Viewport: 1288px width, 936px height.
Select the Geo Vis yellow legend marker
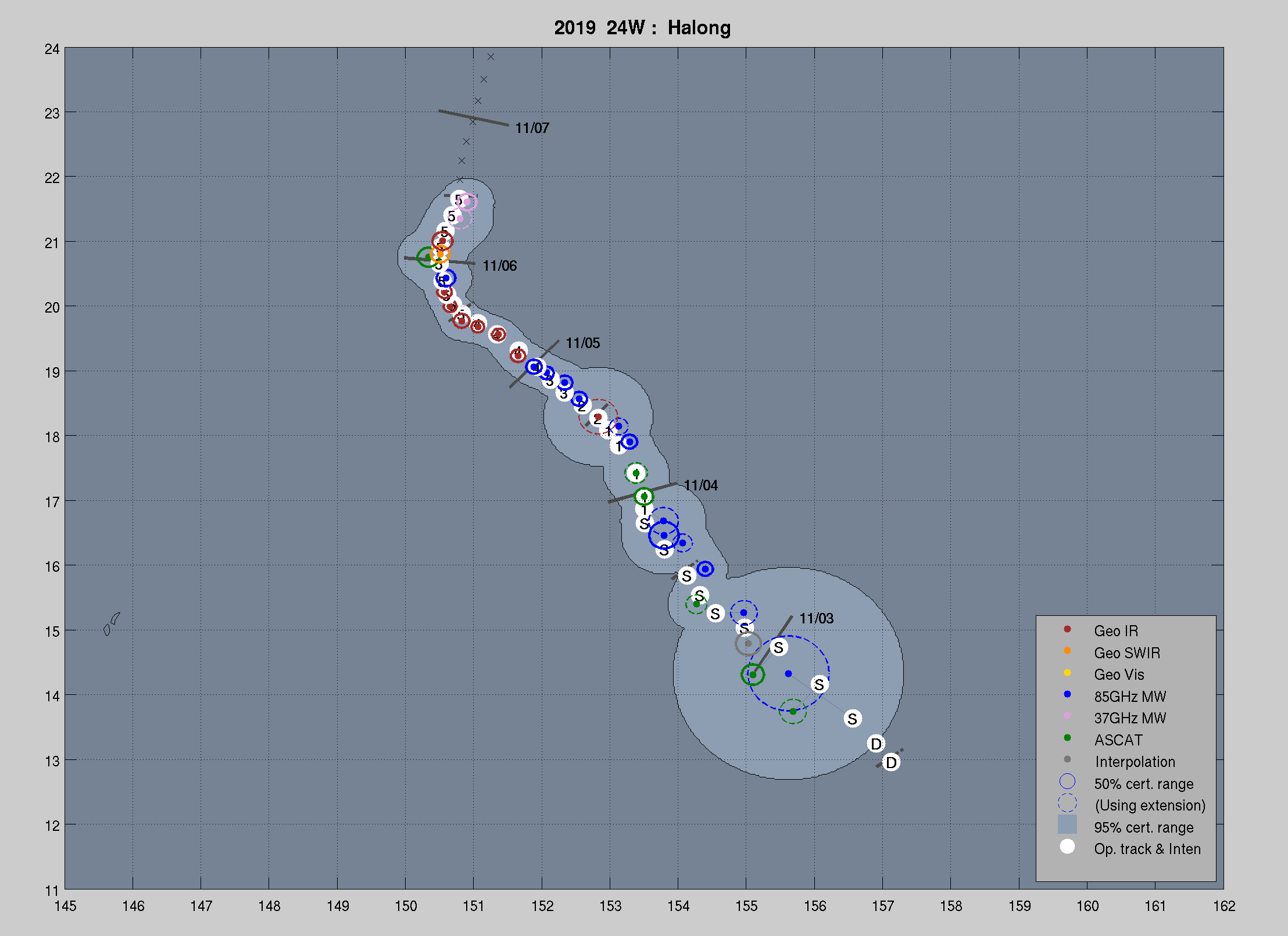coord(1067,673)
